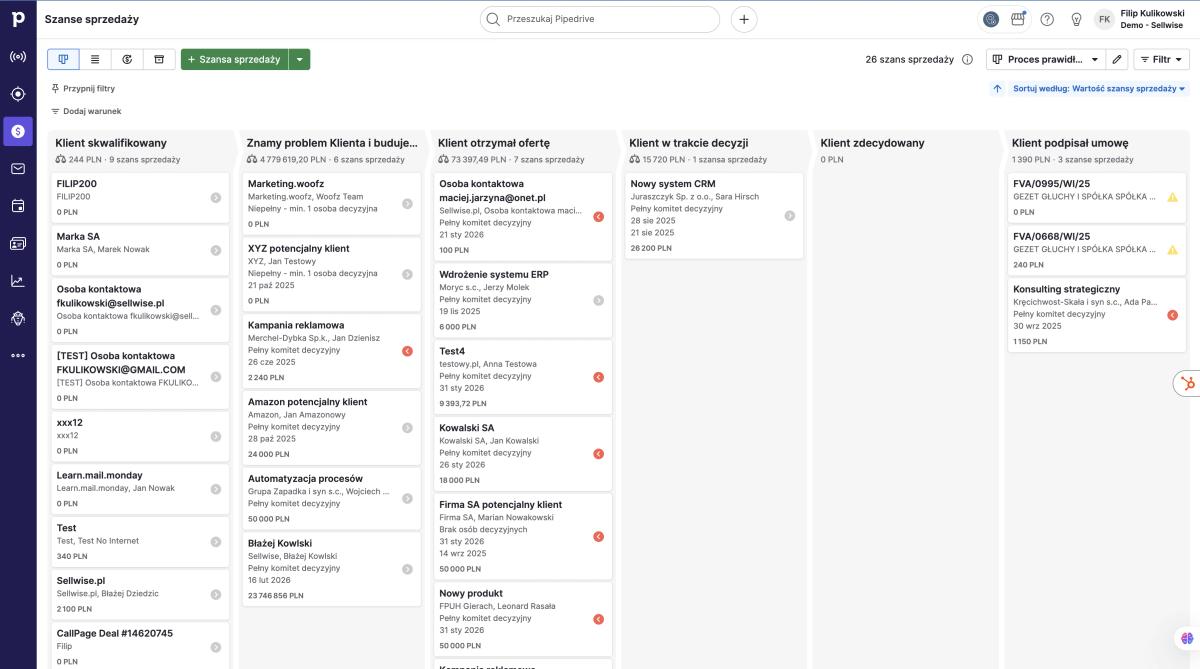Open the Activities calendar sidebar icon

coord(18,206)
